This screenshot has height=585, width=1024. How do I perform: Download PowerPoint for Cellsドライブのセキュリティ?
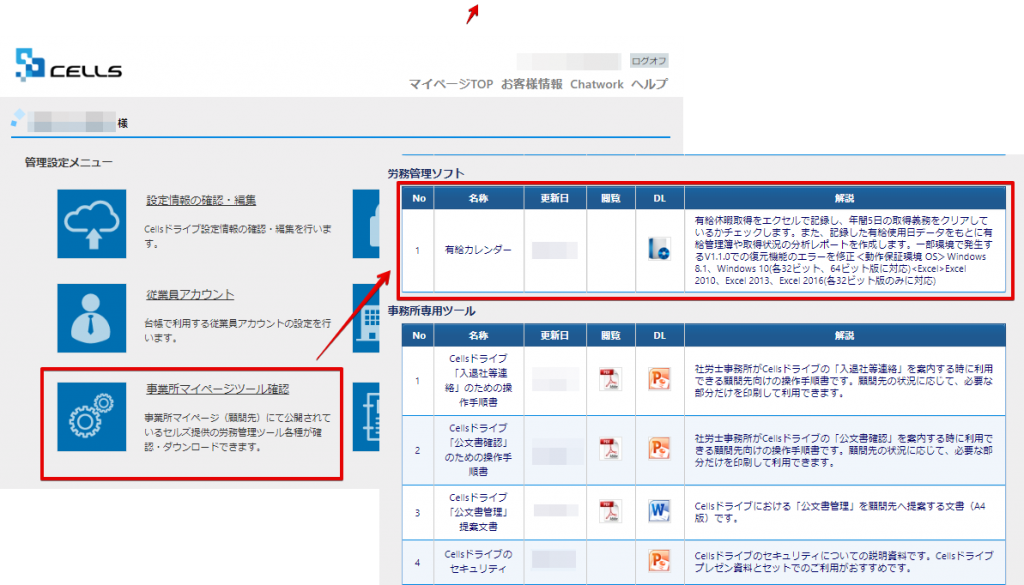coord(659,561)
